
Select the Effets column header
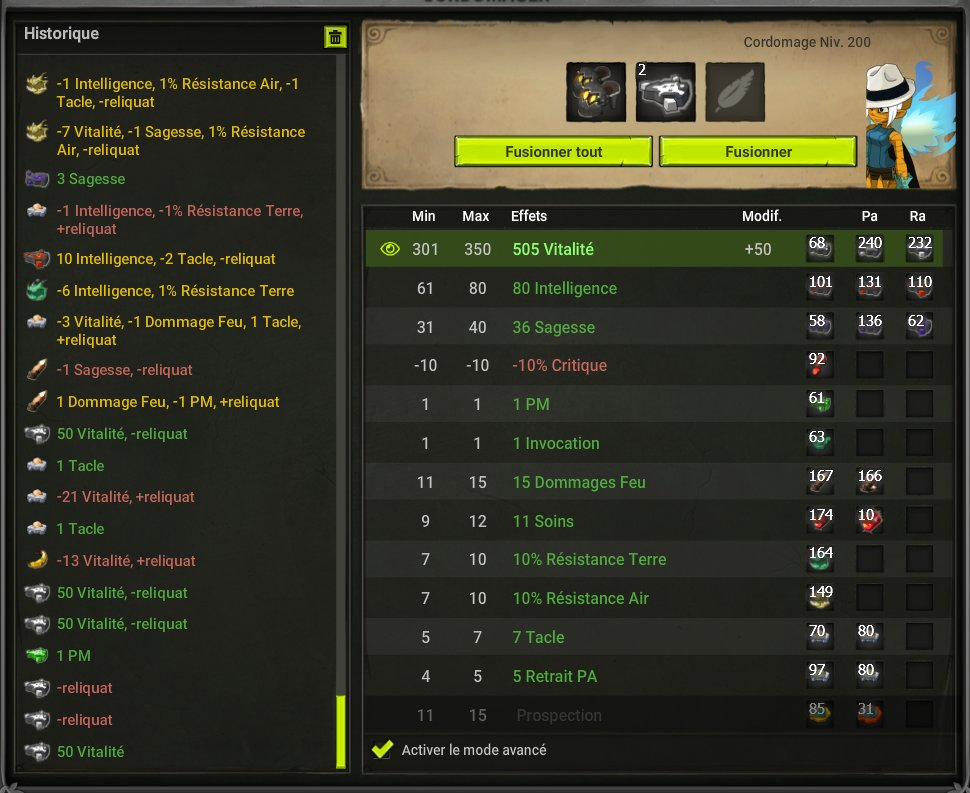528,216
